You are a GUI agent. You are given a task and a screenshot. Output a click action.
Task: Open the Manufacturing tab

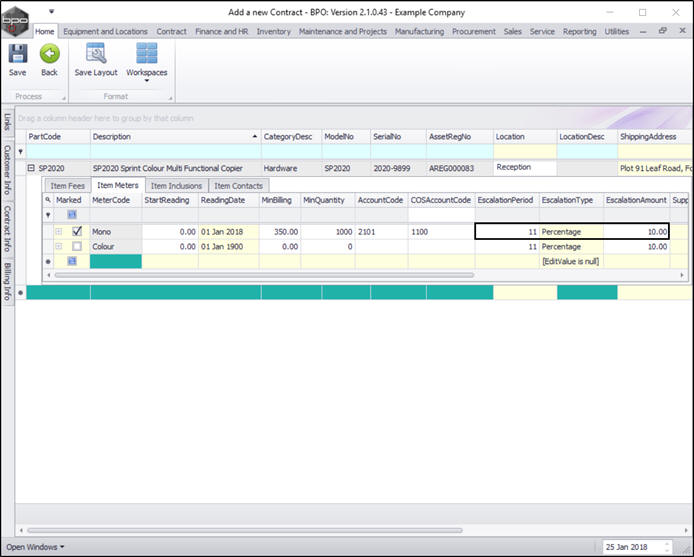[x=420, y=31]
